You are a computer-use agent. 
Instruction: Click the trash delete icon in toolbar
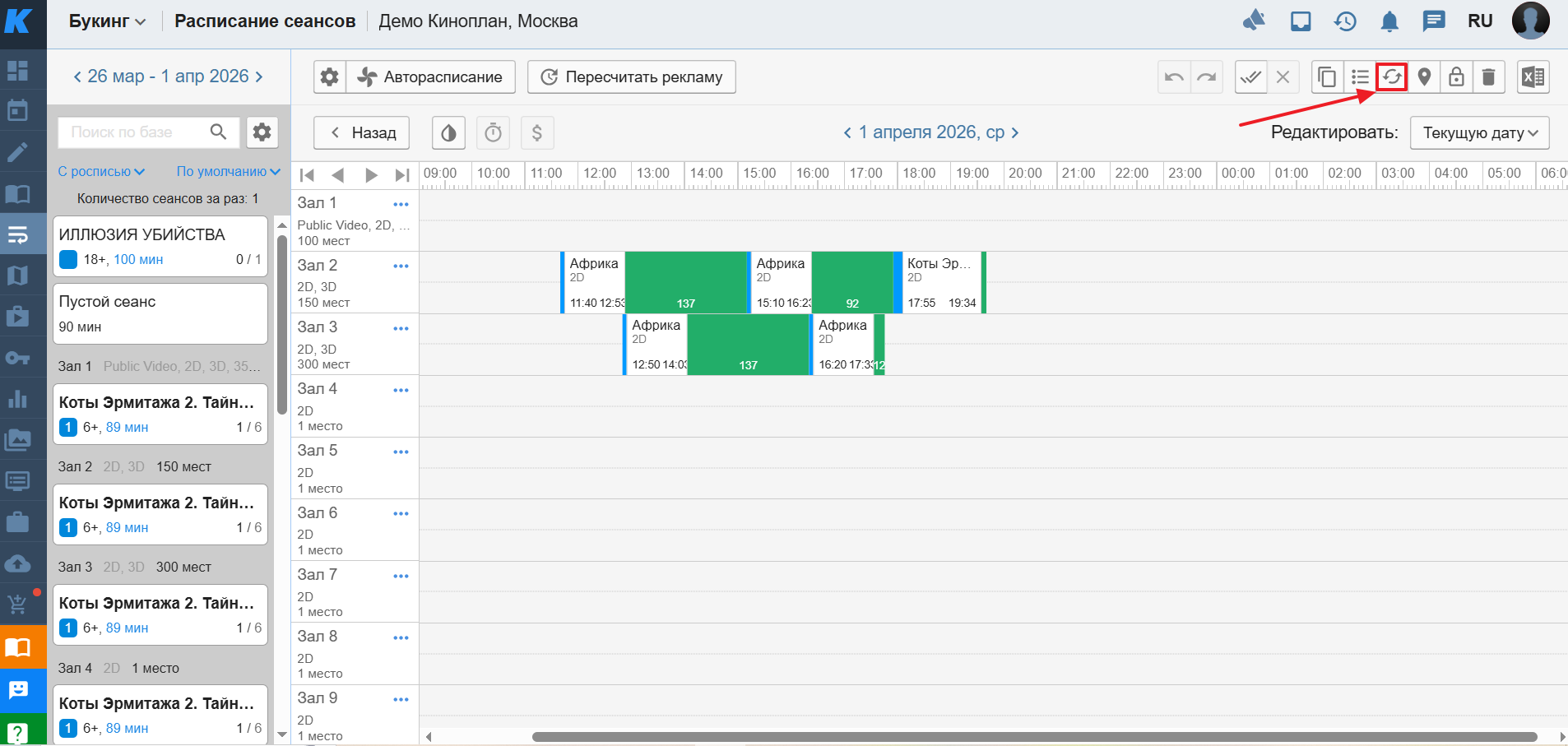click(1488, 77)
